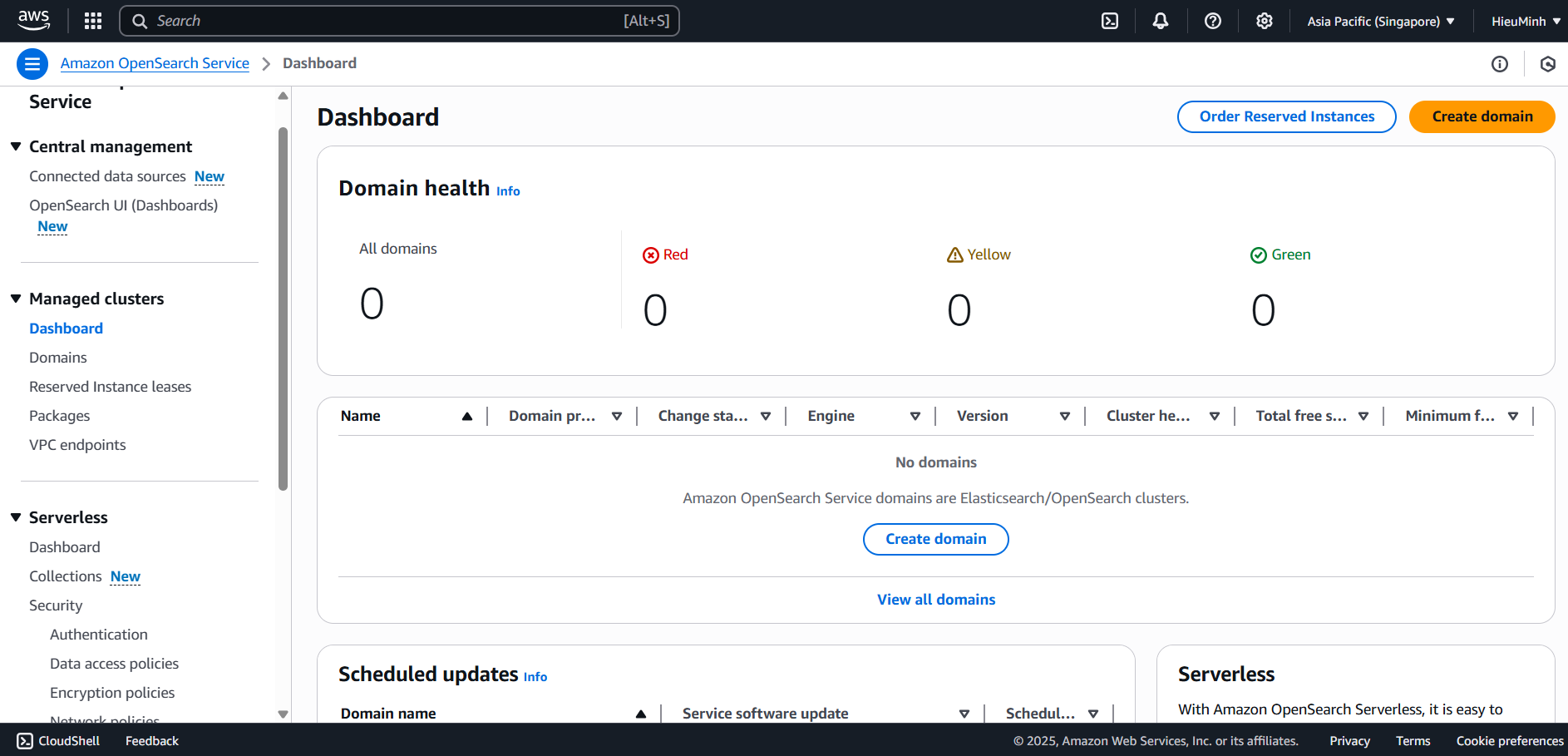This screenshot has width=1568, height=756.
Task: Collapse the Serverless navigation section
Action: 16,517
